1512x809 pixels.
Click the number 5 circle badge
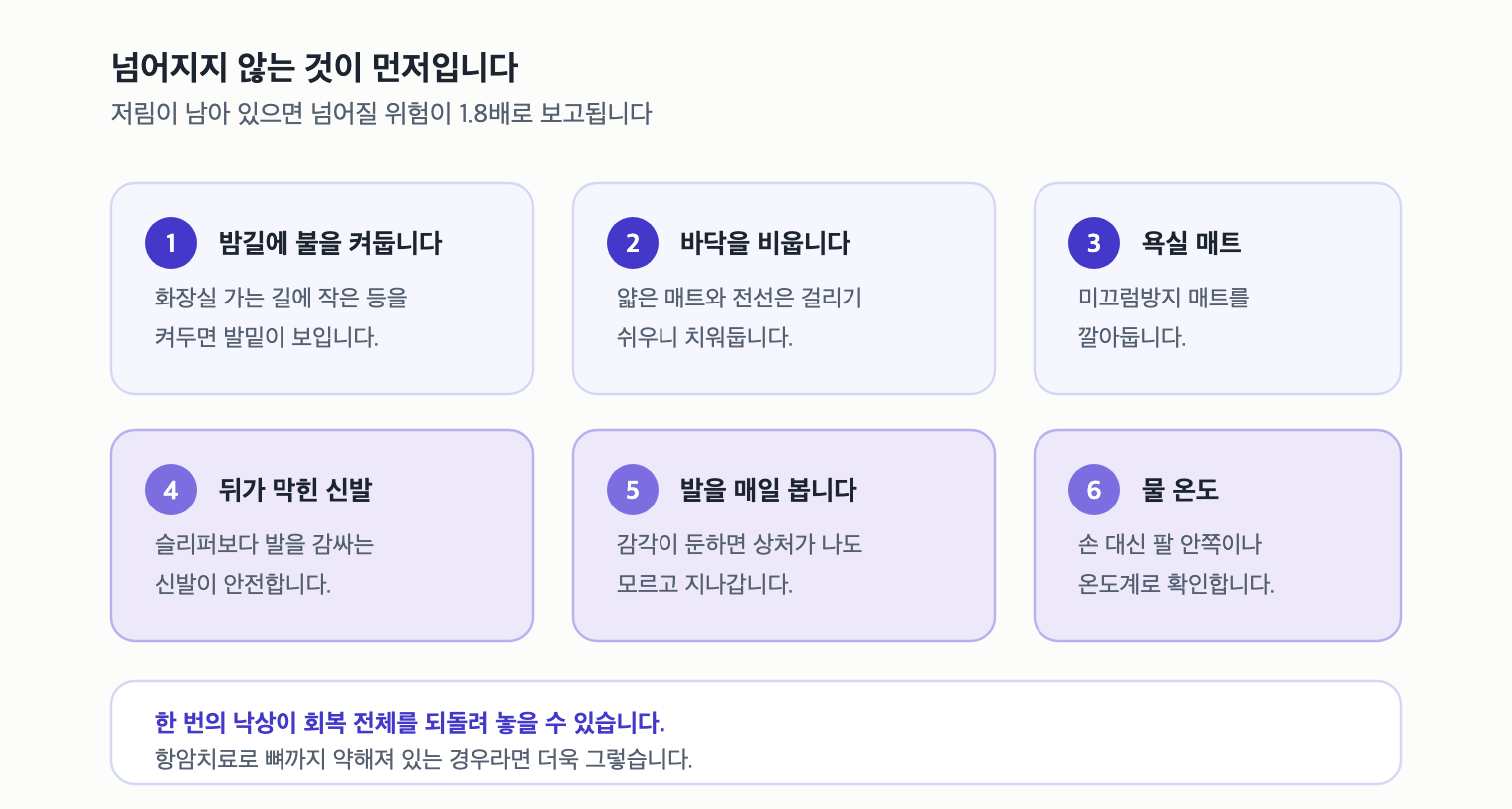pos(633,490)
